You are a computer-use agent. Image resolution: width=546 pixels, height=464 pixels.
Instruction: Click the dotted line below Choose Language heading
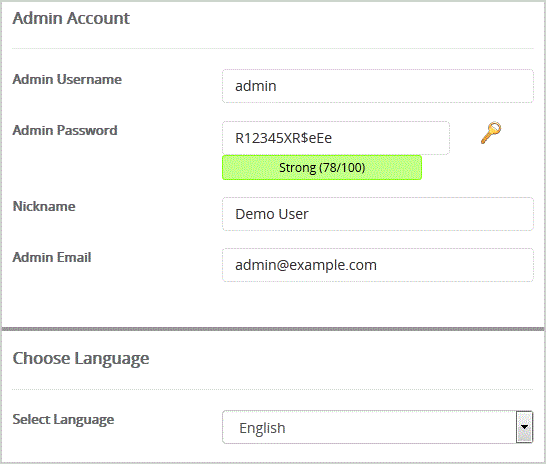point(273,390)
